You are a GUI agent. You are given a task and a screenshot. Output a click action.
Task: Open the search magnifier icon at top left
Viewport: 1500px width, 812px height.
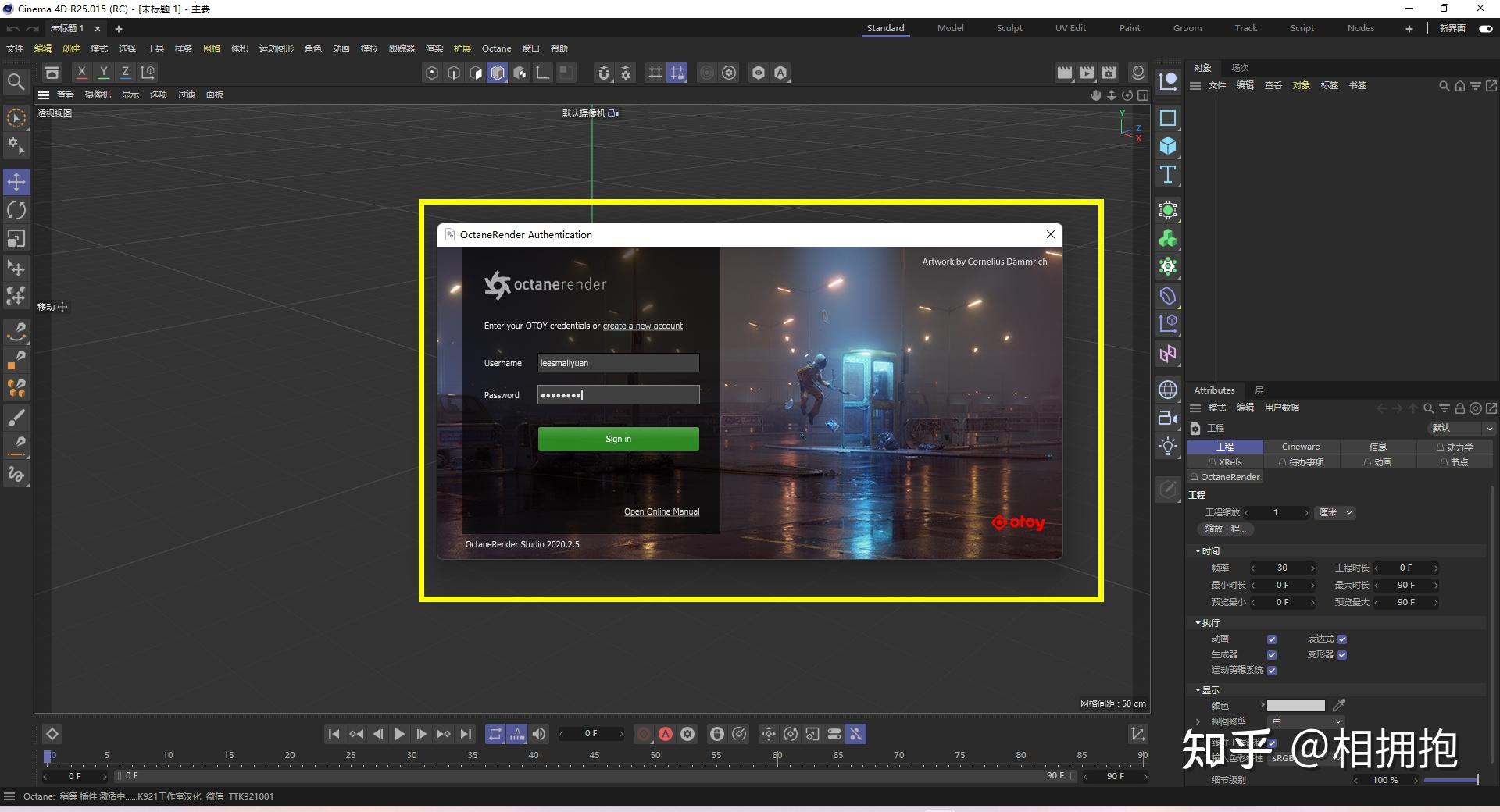(x=16, y=81)
